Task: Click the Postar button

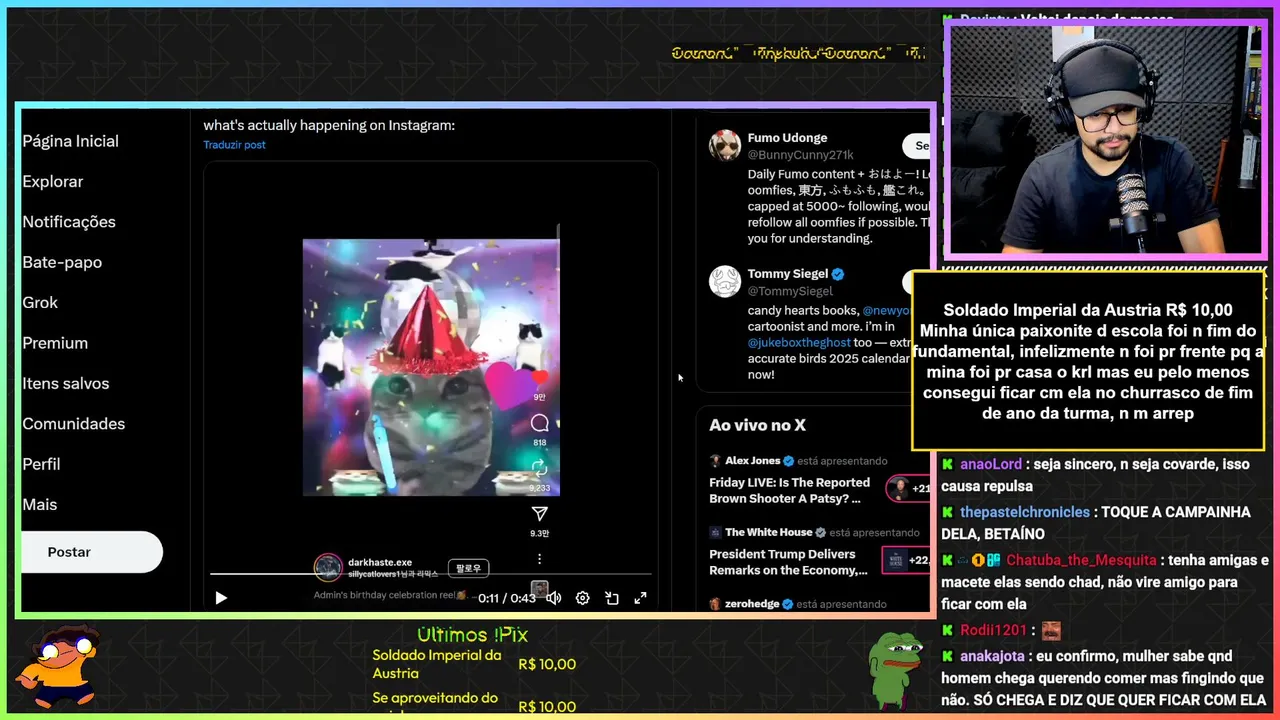Action: pyautogui.click(x=90, y=552)
